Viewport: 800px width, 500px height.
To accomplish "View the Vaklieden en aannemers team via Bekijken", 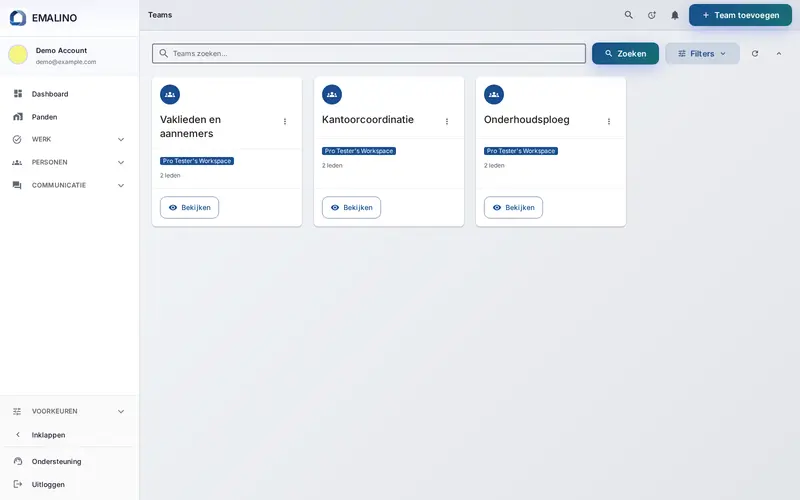I will [x=189, y=208].
